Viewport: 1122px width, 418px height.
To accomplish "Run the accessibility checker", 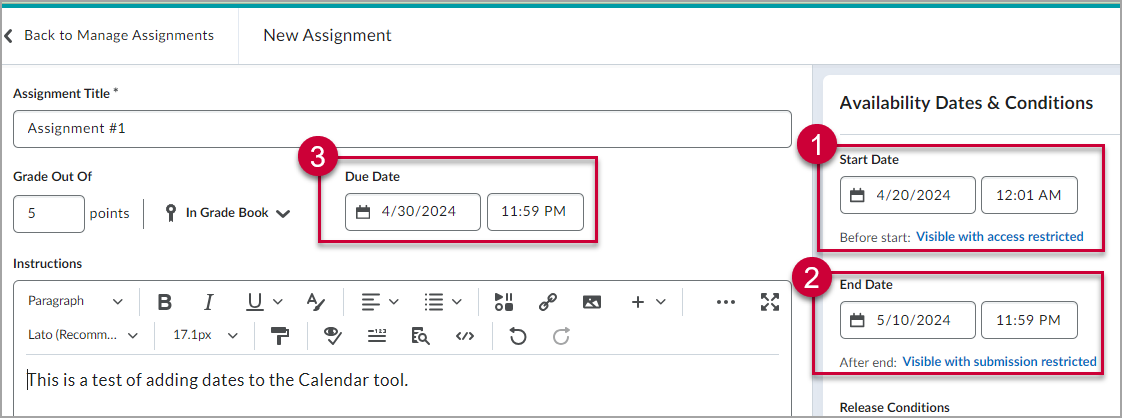I will point(331,336).
